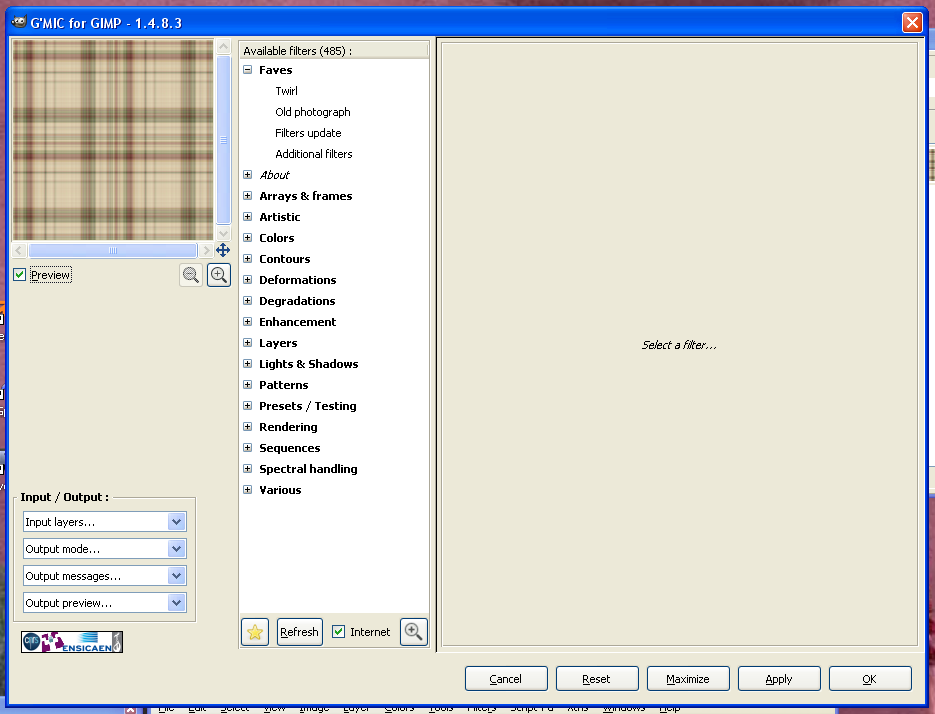Image resolution: width=935 pixels, height=714 pixels.
Task: Expand the Spectral handling category
Action: click(x=247, y=469)
